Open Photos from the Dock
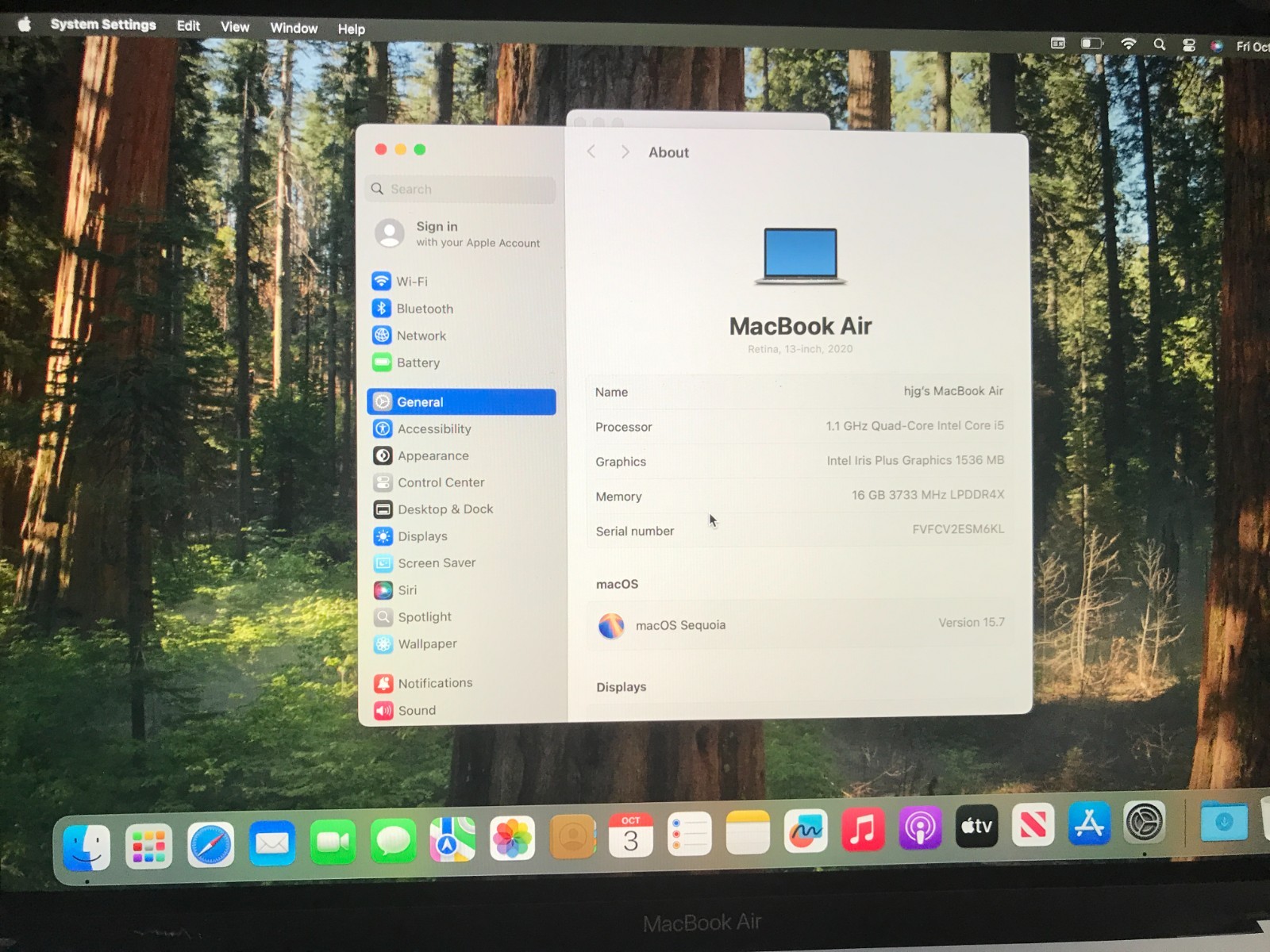Viewport: 1270px width, 952px height. point(512,839)
